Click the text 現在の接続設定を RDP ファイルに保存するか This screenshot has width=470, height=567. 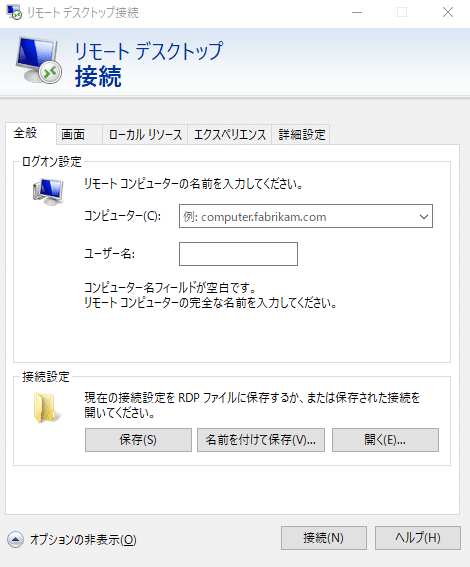[190, 398]
